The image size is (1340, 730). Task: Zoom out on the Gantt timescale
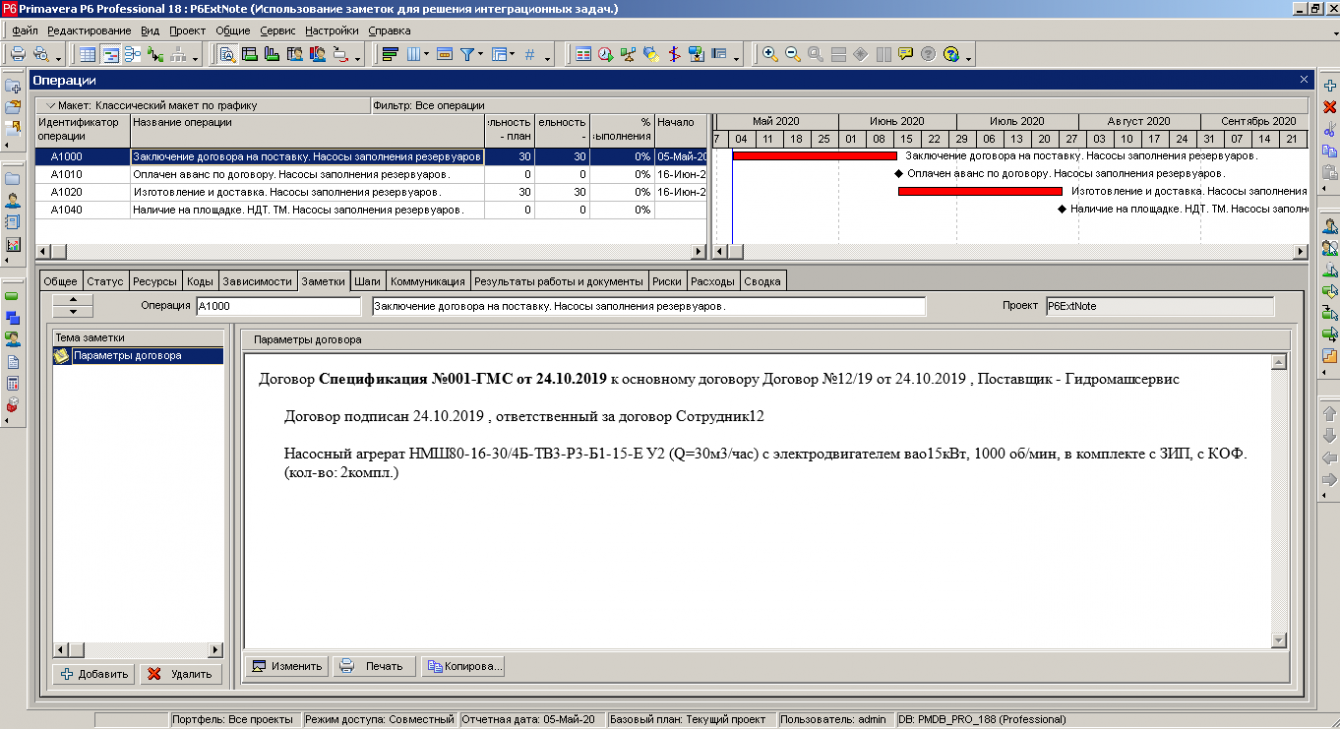(793, 54)
